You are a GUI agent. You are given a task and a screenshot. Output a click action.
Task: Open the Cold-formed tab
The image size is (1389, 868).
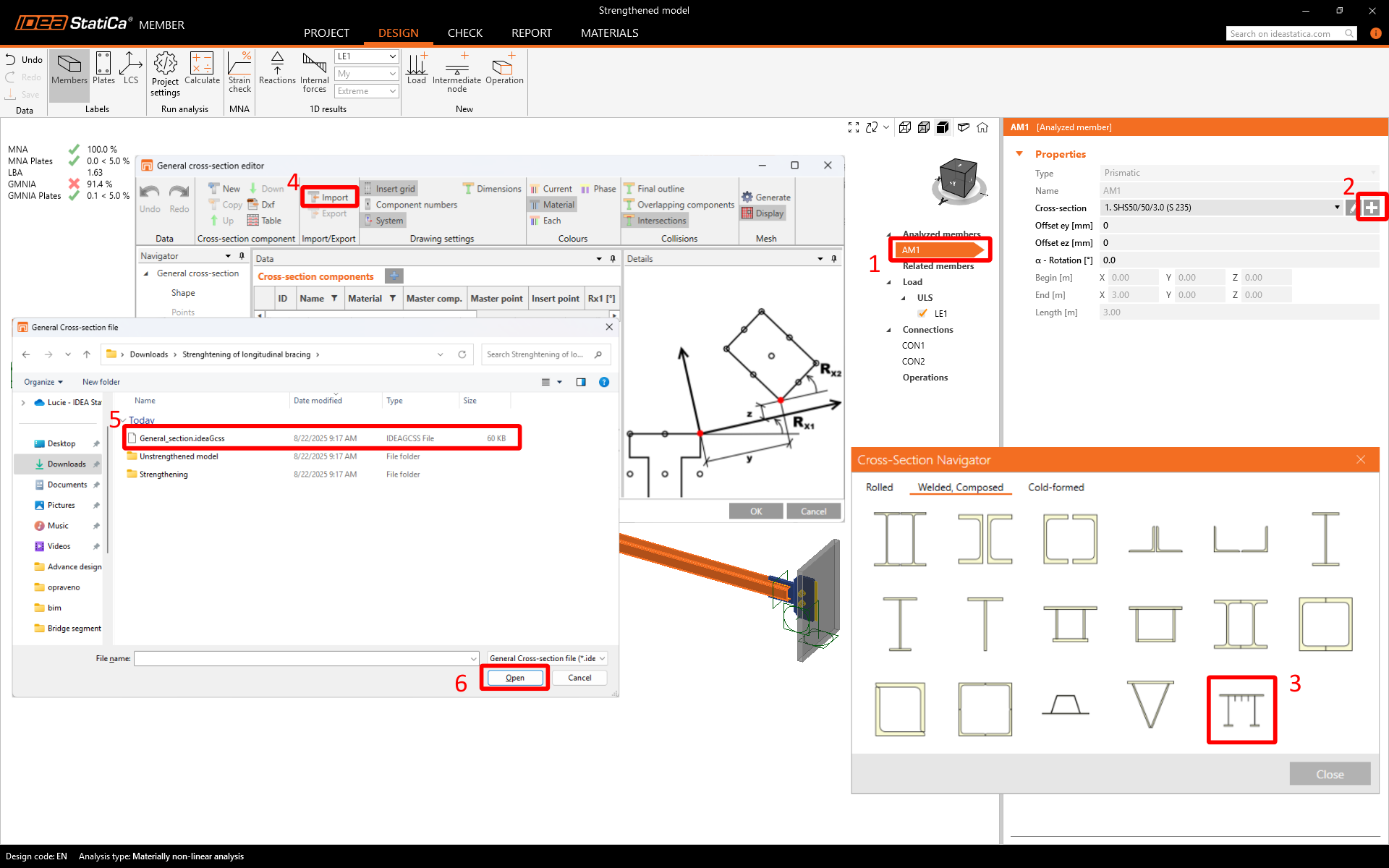point(1055,488)
